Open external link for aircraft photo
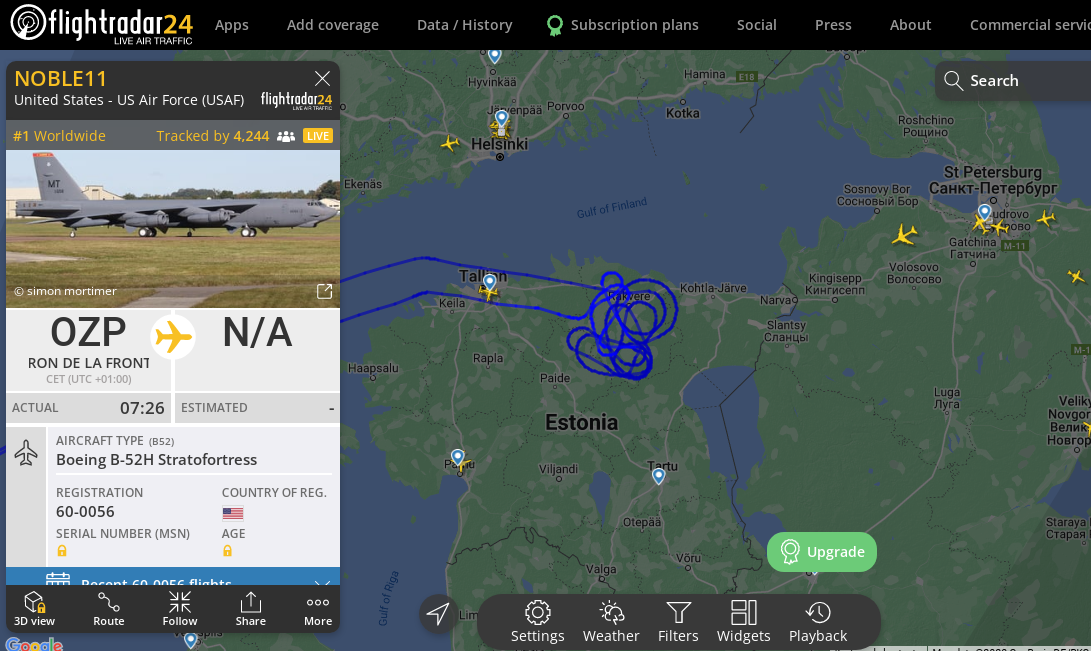This screenshot has width=1091, height=651. tap(324, 291)
